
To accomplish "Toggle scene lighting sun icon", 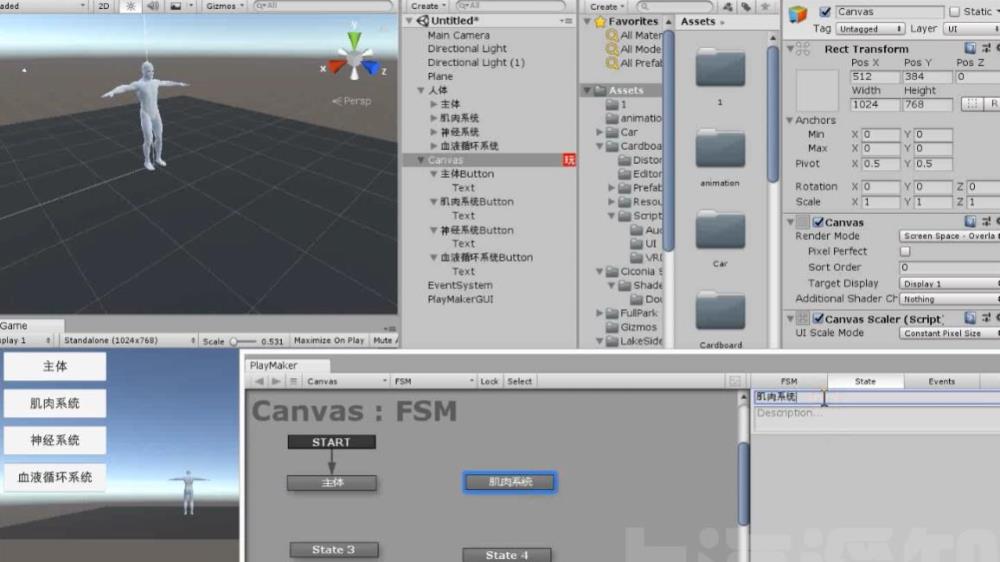I will point(130,6).
